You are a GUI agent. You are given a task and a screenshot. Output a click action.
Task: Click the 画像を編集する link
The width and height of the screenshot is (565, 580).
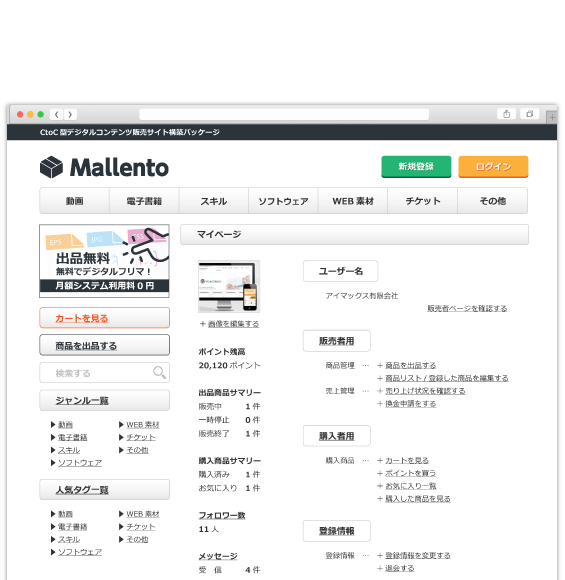(233, 324)
